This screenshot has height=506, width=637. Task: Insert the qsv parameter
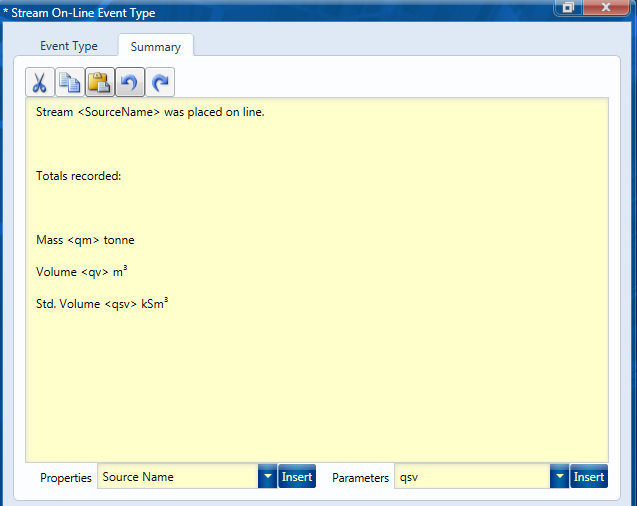[x=589, y=476]
